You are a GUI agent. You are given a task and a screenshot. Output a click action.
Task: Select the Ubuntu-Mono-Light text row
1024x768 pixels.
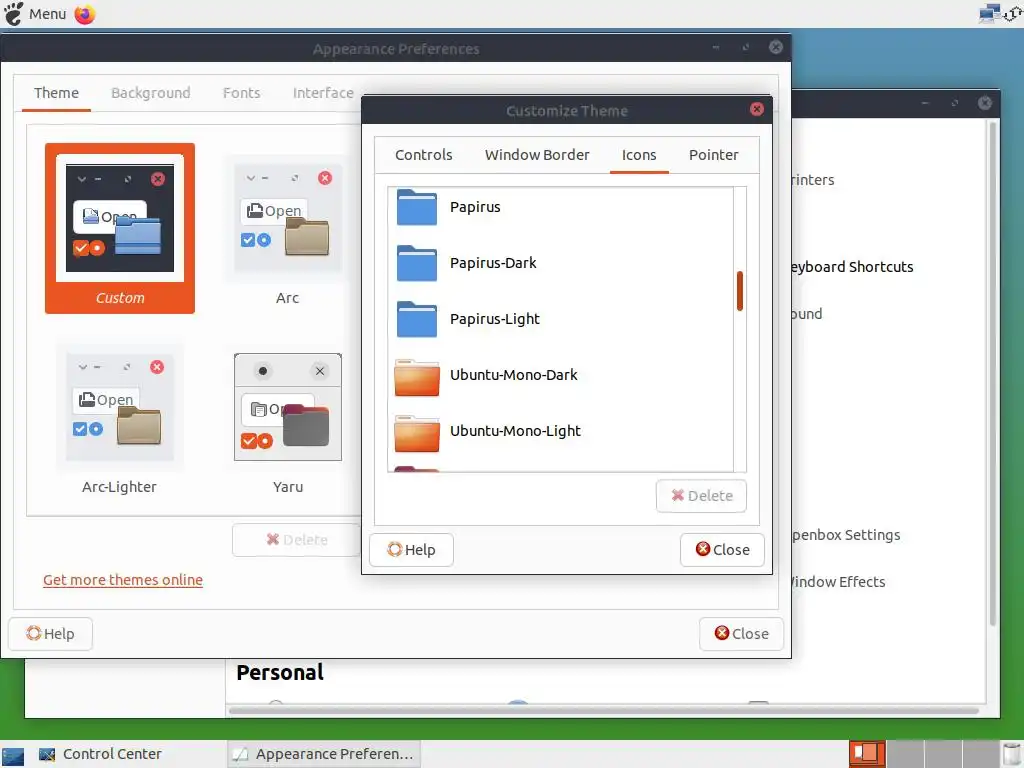coord(515,431)
